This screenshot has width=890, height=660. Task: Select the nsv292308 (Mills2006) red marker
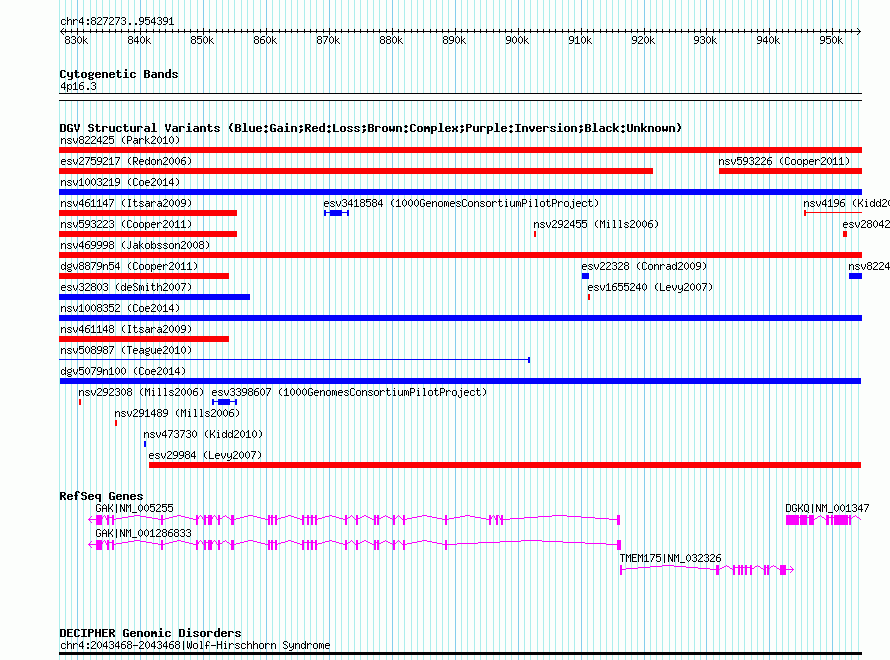tap(80, 402)
